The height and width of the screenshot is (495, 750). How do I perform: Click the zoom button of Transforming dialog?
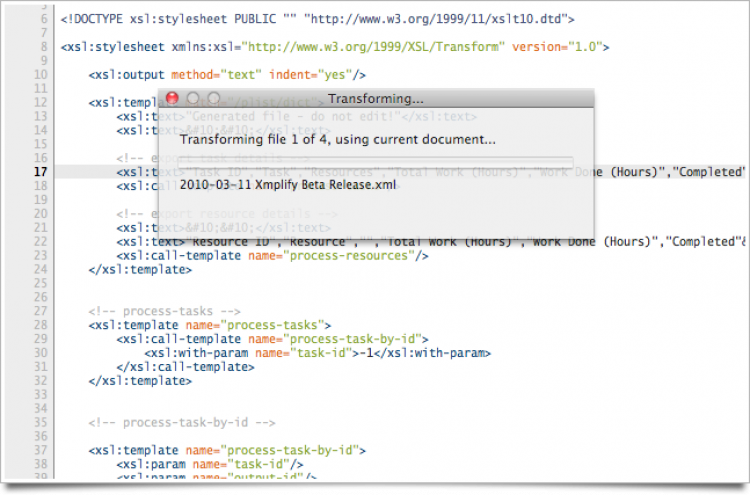point(214,99)
